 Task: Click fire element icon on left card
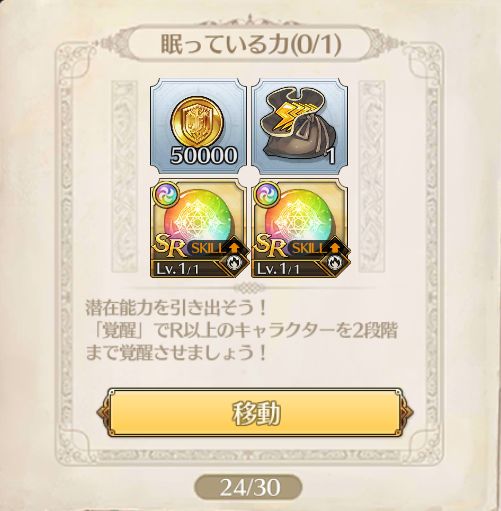[x=233, y=263]
